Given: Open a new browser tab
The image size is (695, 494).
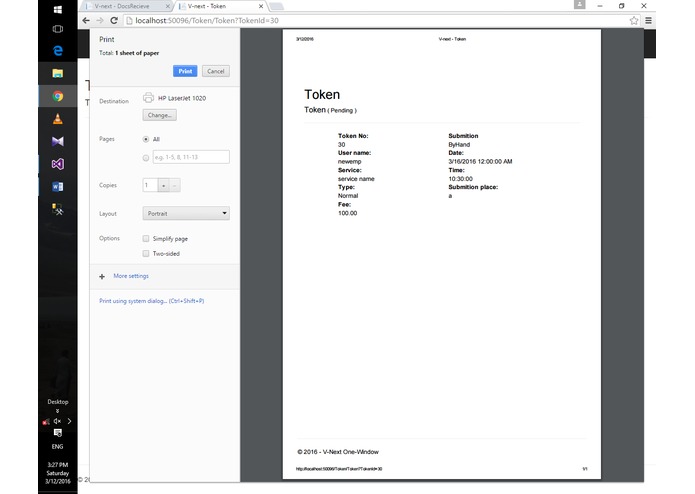Looking at the screenshot, I should tap(276, 6).
